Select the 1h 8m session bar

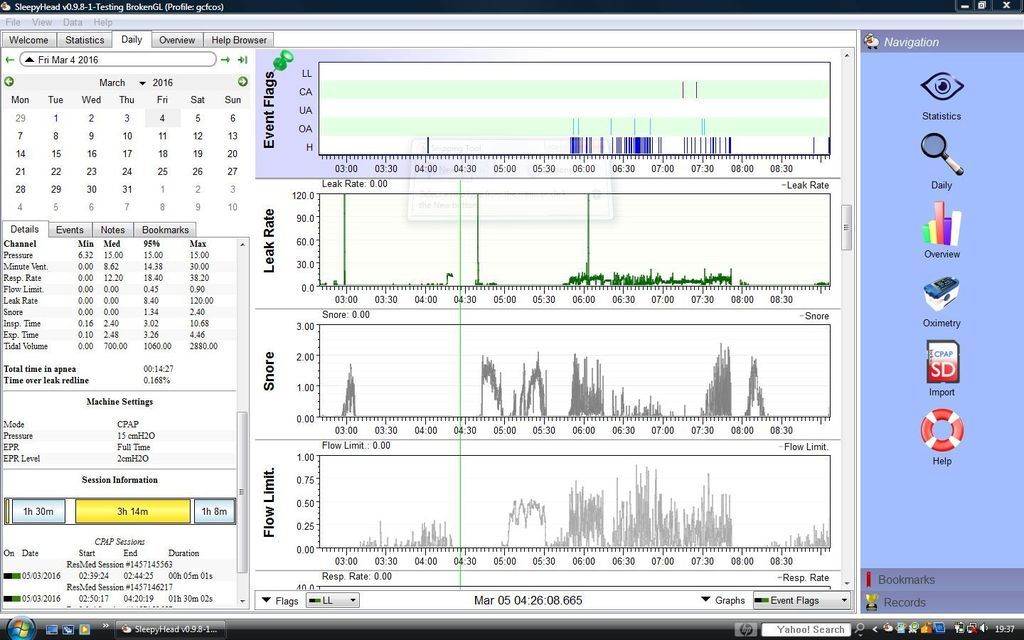coord(214,511)
